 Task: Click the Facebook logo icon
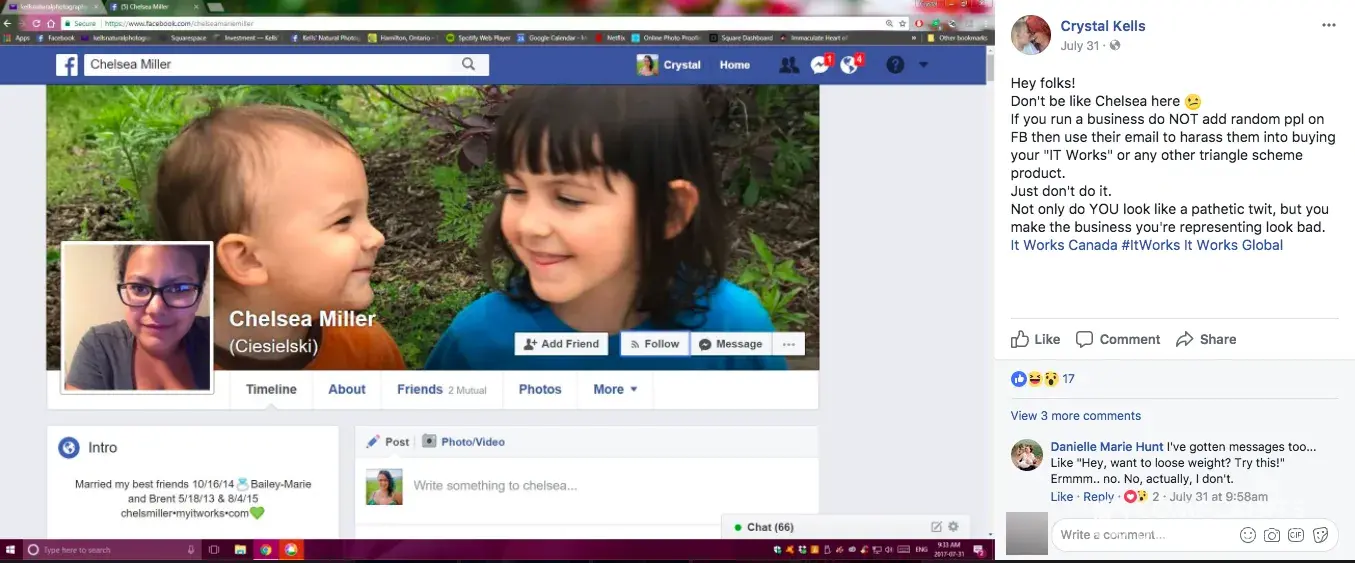[x=67, y=65]
